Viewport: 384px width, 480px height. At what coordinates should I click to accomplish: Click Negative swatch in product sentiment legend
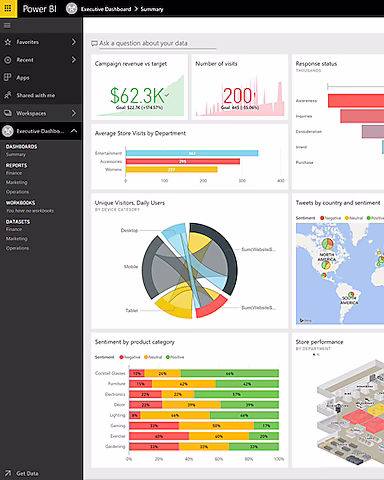pos(121,357)
